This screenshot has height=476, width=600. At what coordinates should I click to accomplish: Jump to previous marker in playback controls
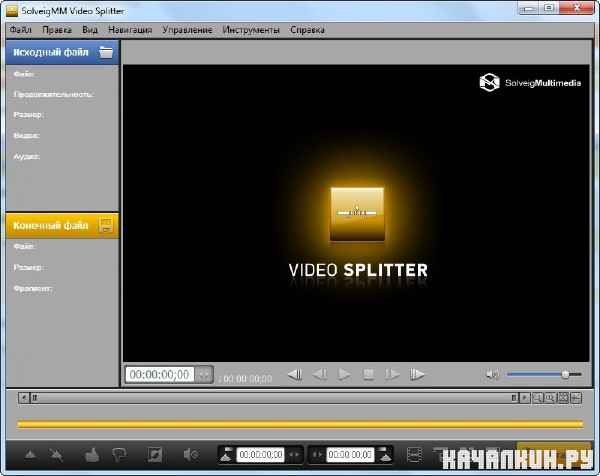click(295, 374)
